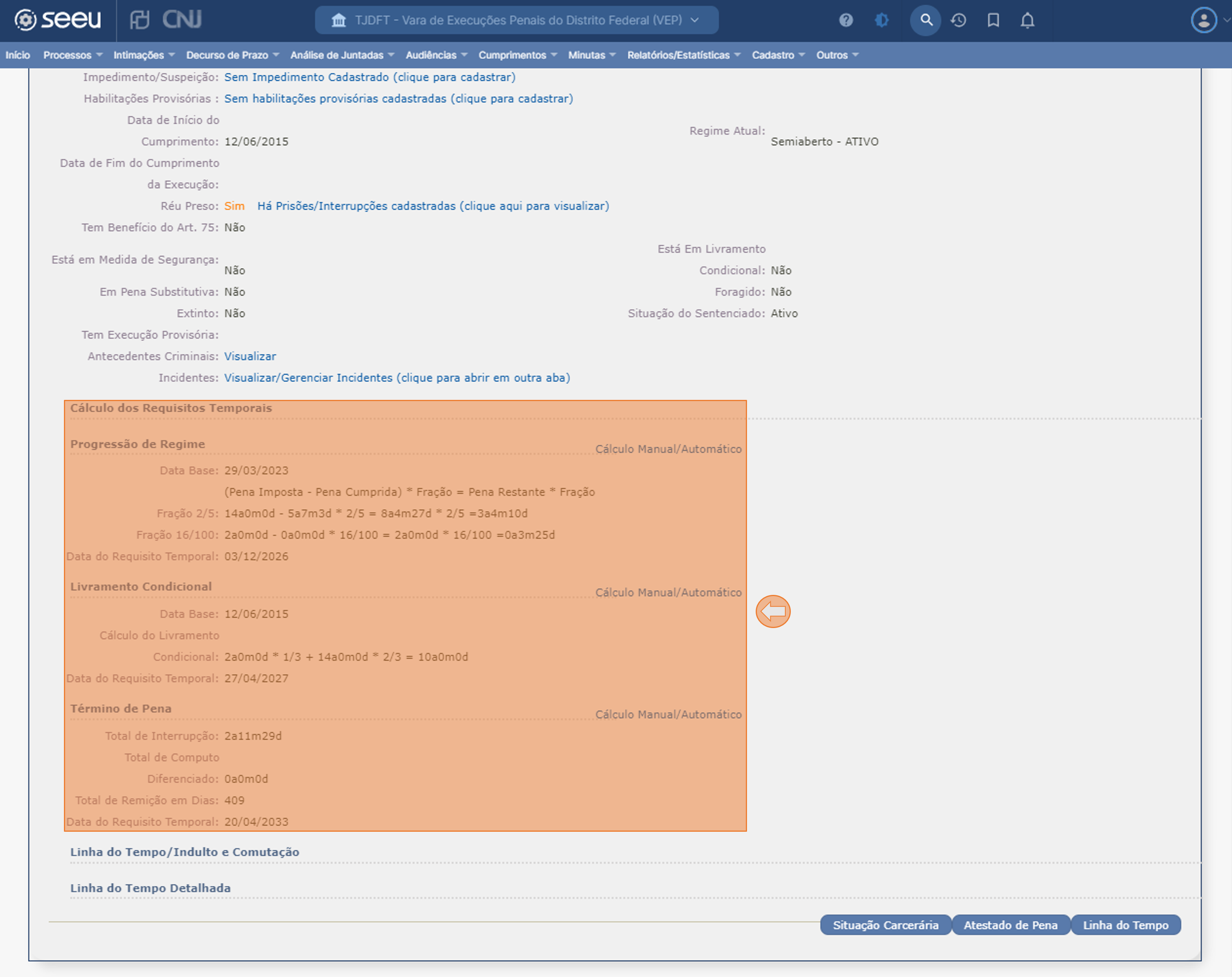Click the help question mark icon
The image size is (1232, 977).
click(846, 21)
